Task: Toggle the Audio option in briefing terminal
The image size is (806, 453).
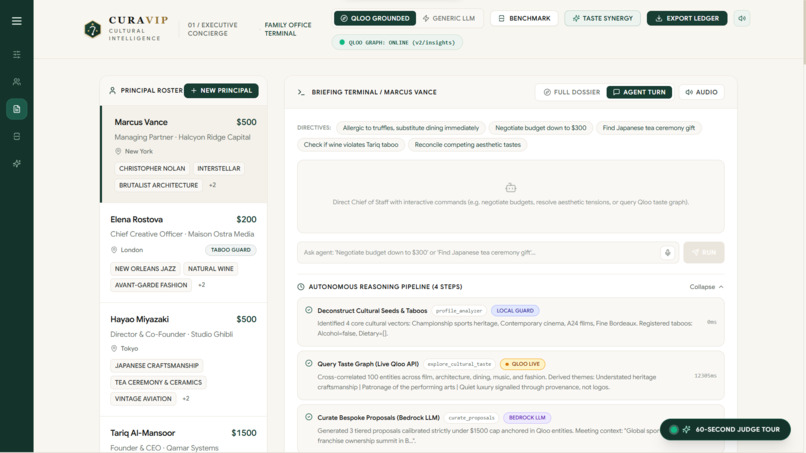Action: tap(702, 92)
